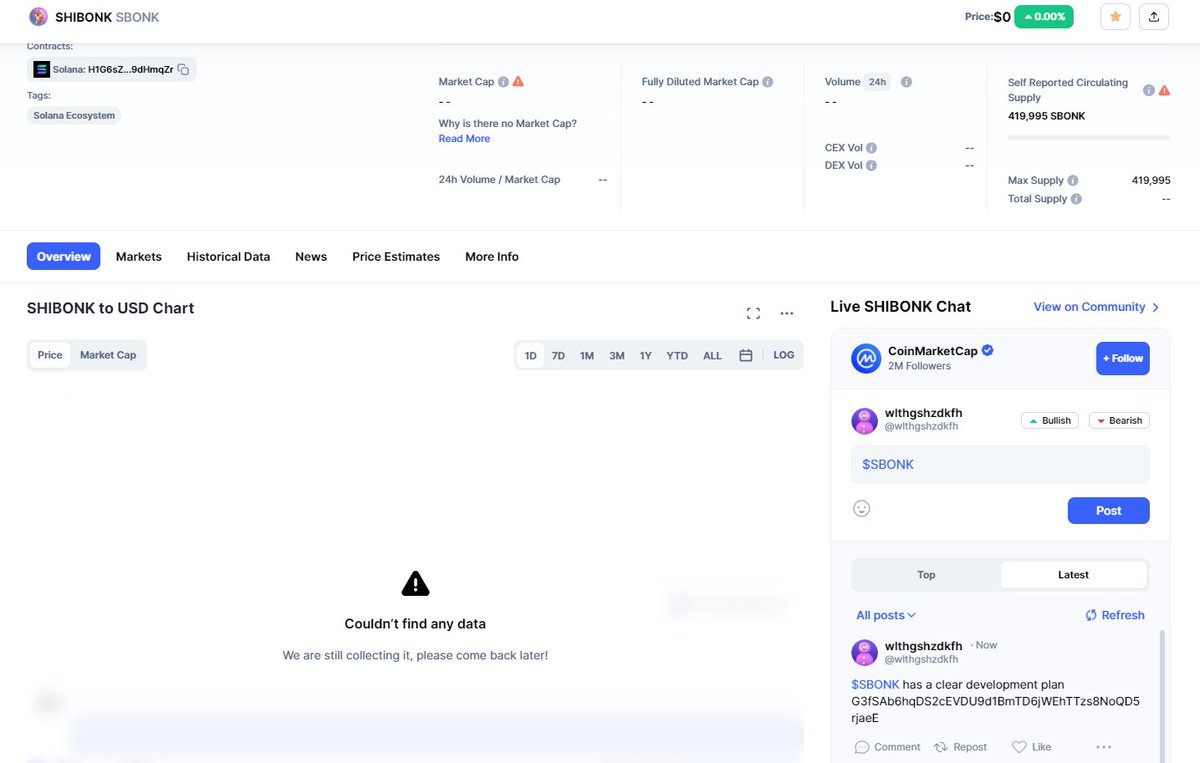Click Circulating Supply warning triangle
Viewport: 1200px width, 763px height.
[x=1164, y=90]
